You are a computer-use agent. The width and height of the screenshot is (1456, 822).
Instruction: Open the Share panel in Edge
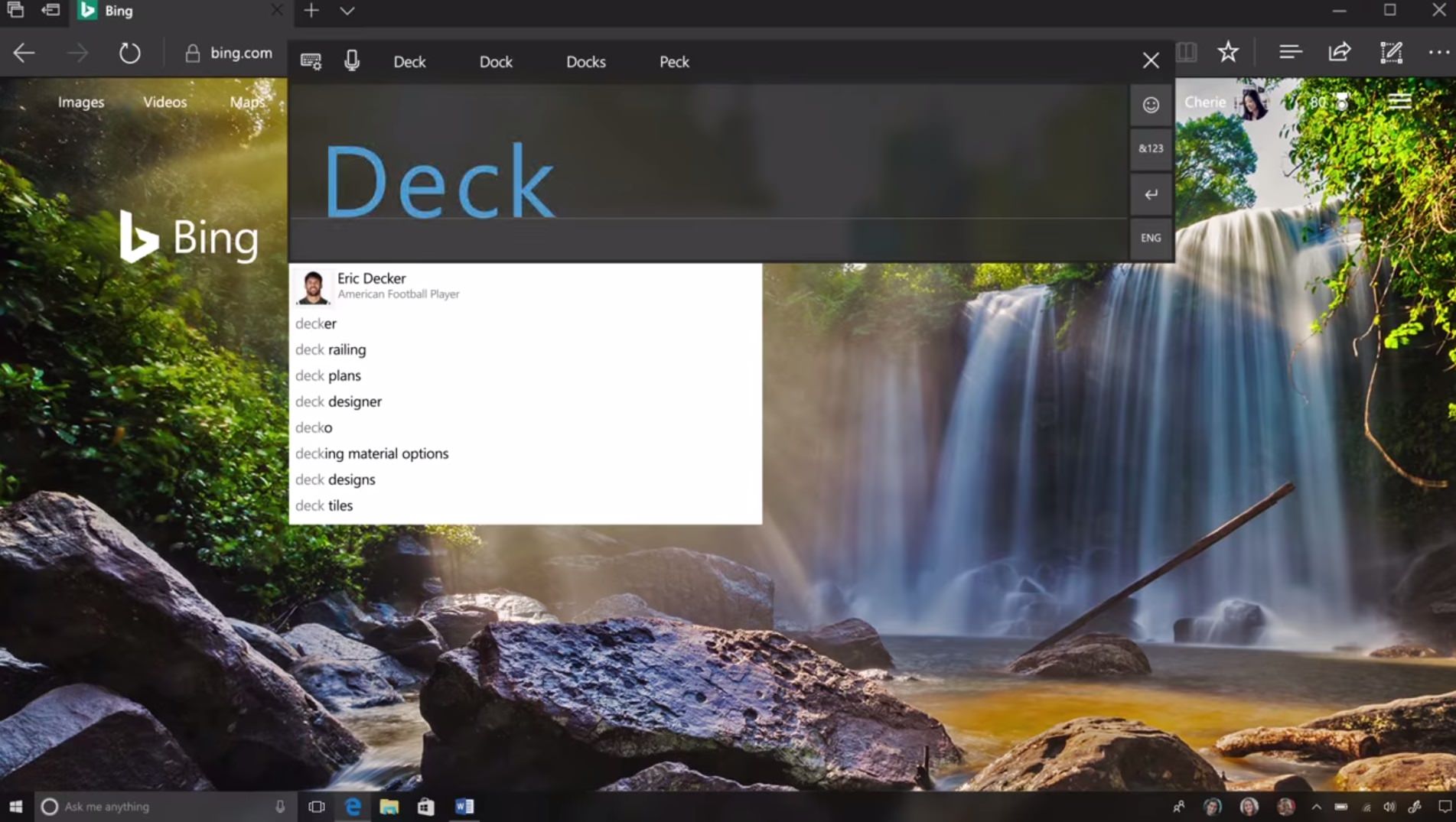tap(1340, 51)
